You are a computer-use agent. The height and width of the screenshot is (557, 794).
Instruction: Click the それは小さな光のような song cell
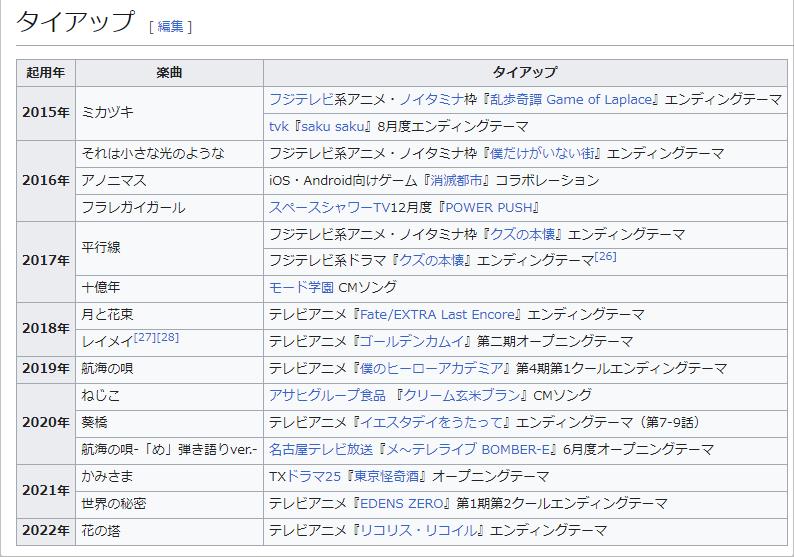pyautogui.click(x=169, y=153)
